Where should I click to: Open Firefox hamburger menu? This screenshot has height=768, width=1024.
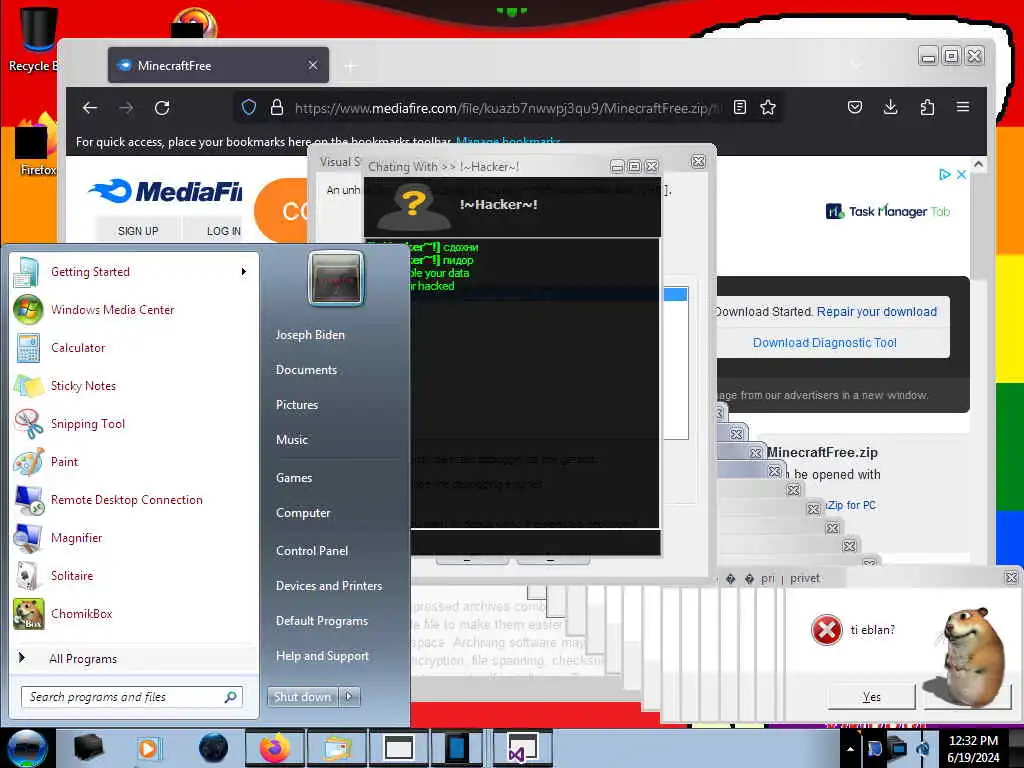pyautogui.click(x=963, y=107)
